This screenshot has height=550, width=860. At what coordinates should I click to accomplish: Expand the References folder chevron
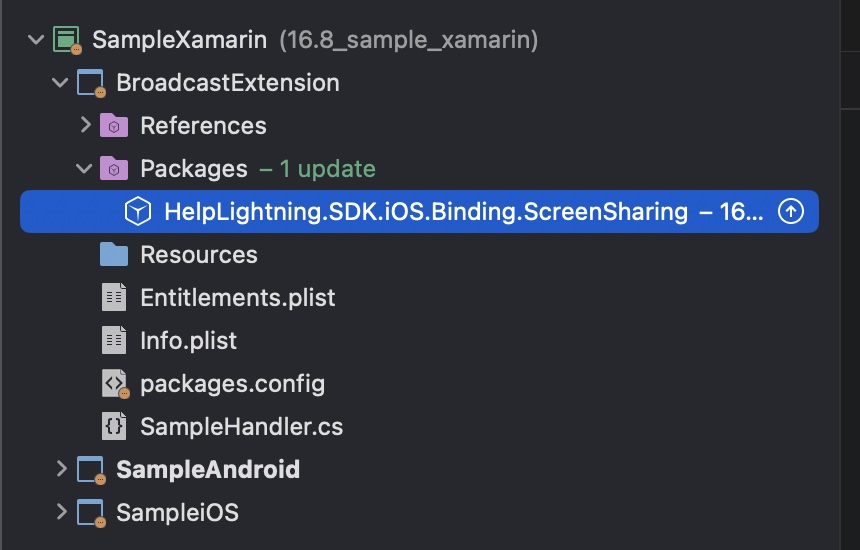tap(86, 125)
